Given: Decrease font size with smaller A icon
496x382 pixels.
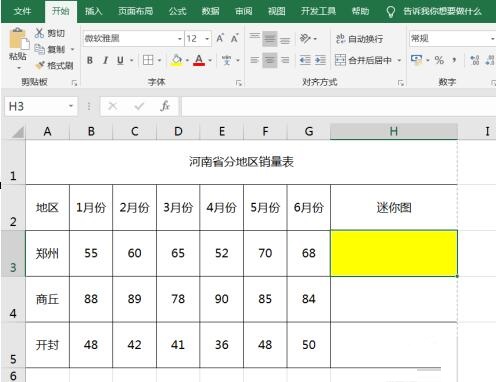Looking at the screenshot, I should tap(235, 38).
